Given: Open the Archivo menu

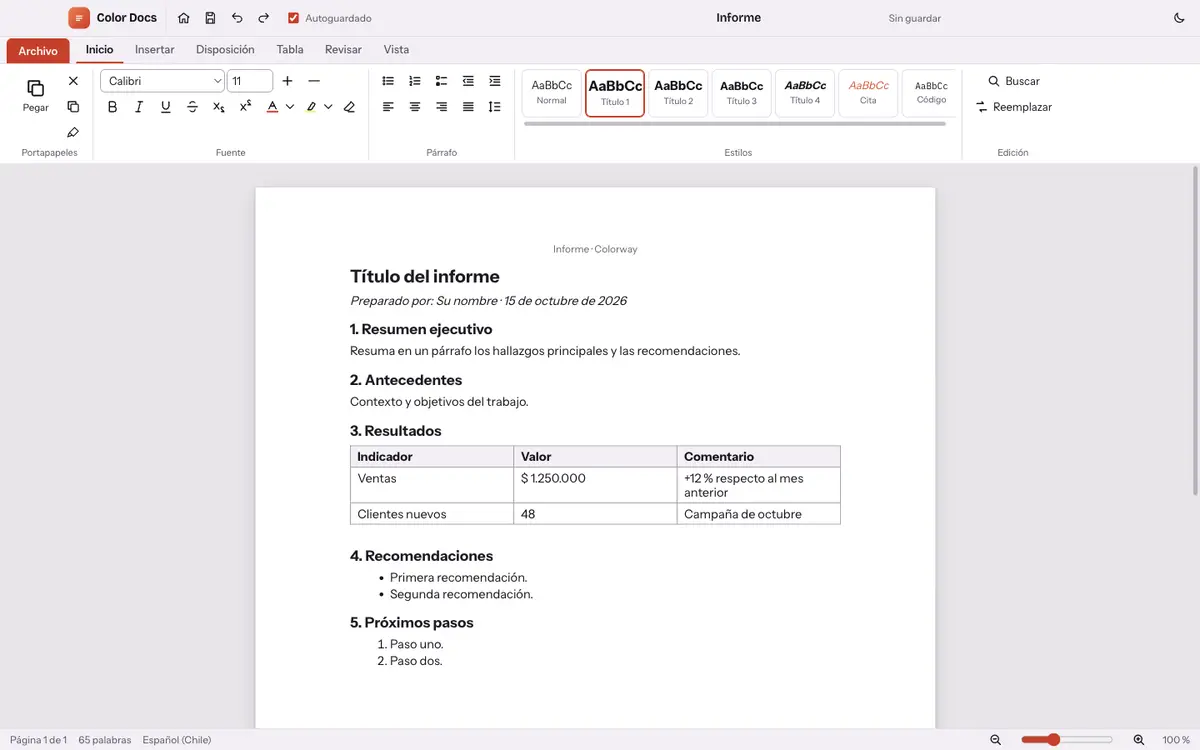Looking at the screenshot, I should [x=38, y=51].
